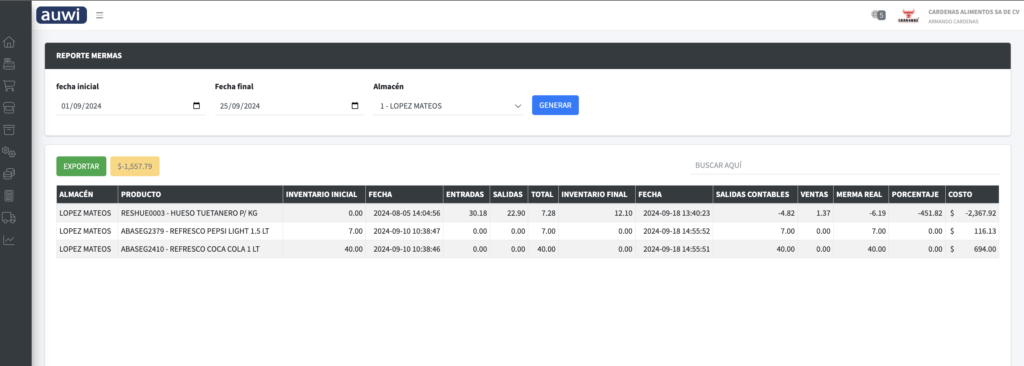Click the fecha inicial date field 01/09/2024
1024x366 pixels.
point(131,106)
